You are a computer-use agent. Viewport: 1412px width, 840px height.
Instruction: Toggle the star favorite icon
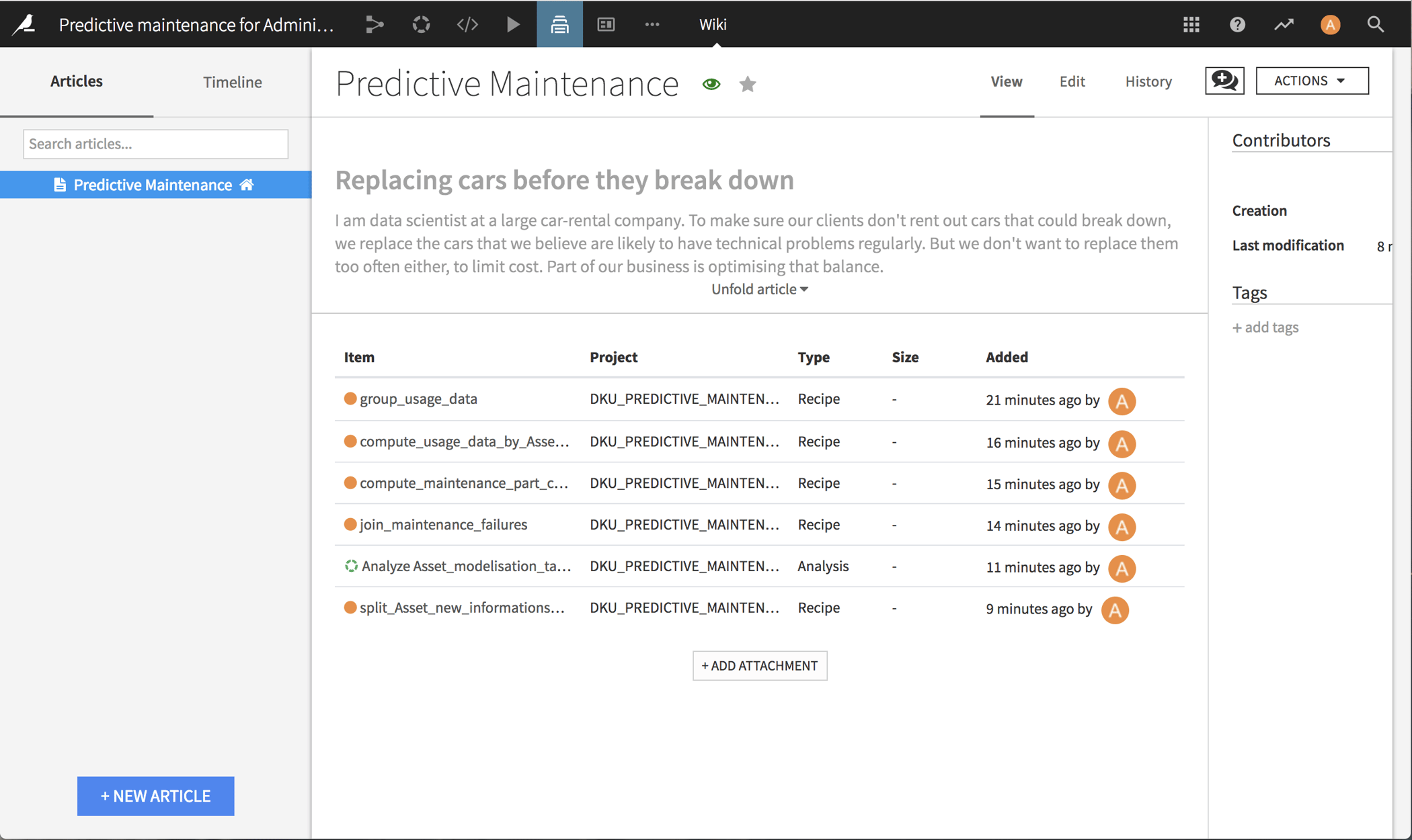pos(748,84)
